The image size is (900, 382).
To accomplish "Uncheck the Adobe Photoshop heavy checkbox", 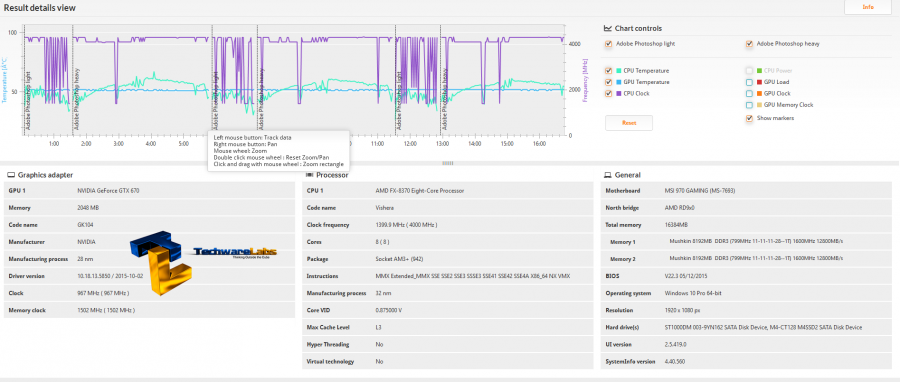I will 749,44.
